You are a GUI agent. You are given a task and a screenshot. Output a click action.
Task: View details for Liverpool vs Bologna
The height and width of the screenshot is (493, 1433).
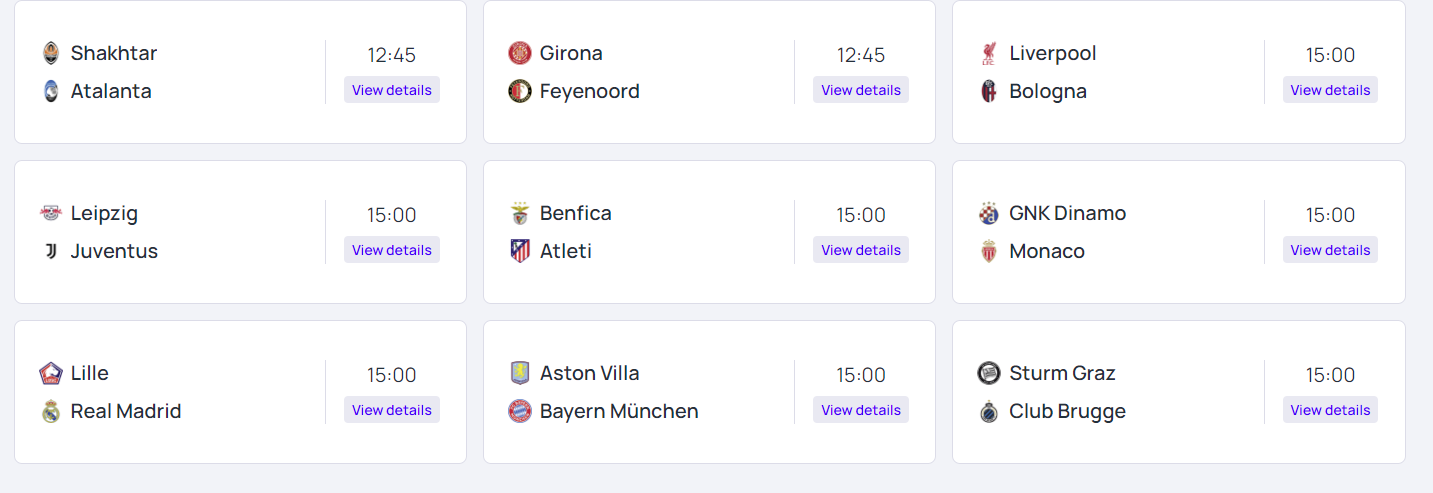tap(1330, 90)
